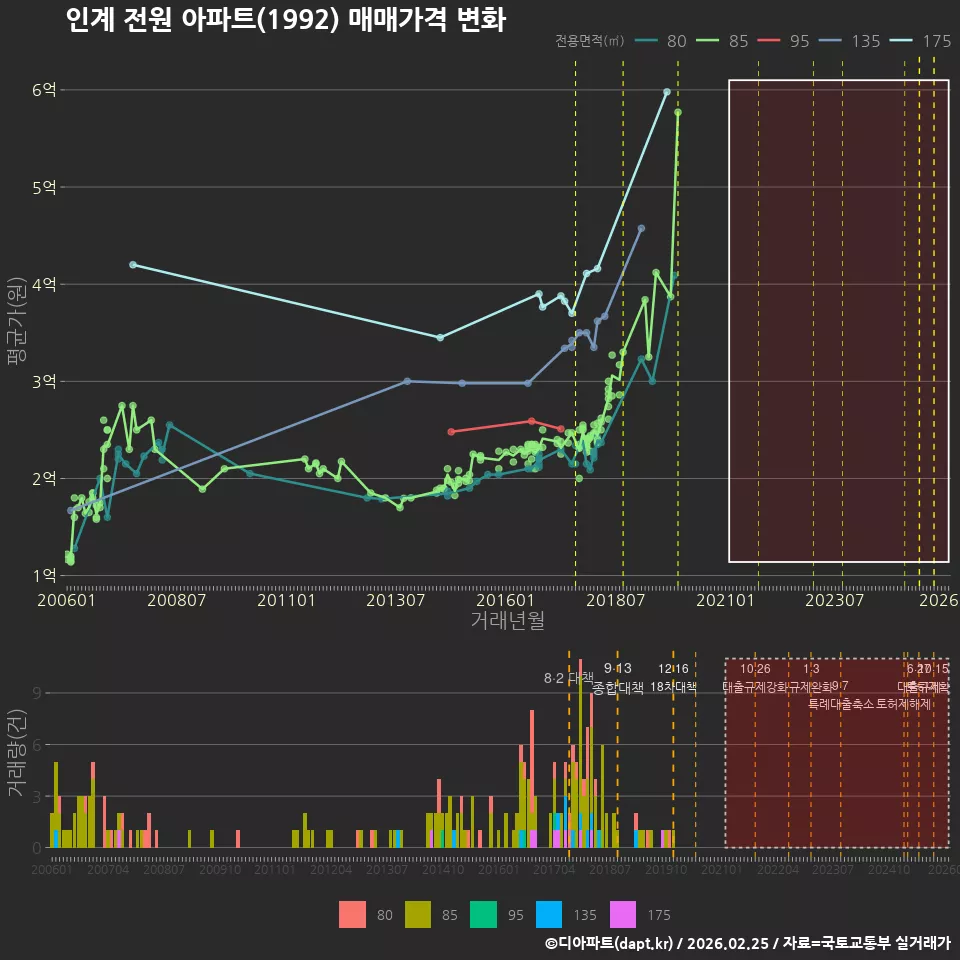Click the 202101 label on the price chart x-axis

point(725,600)
